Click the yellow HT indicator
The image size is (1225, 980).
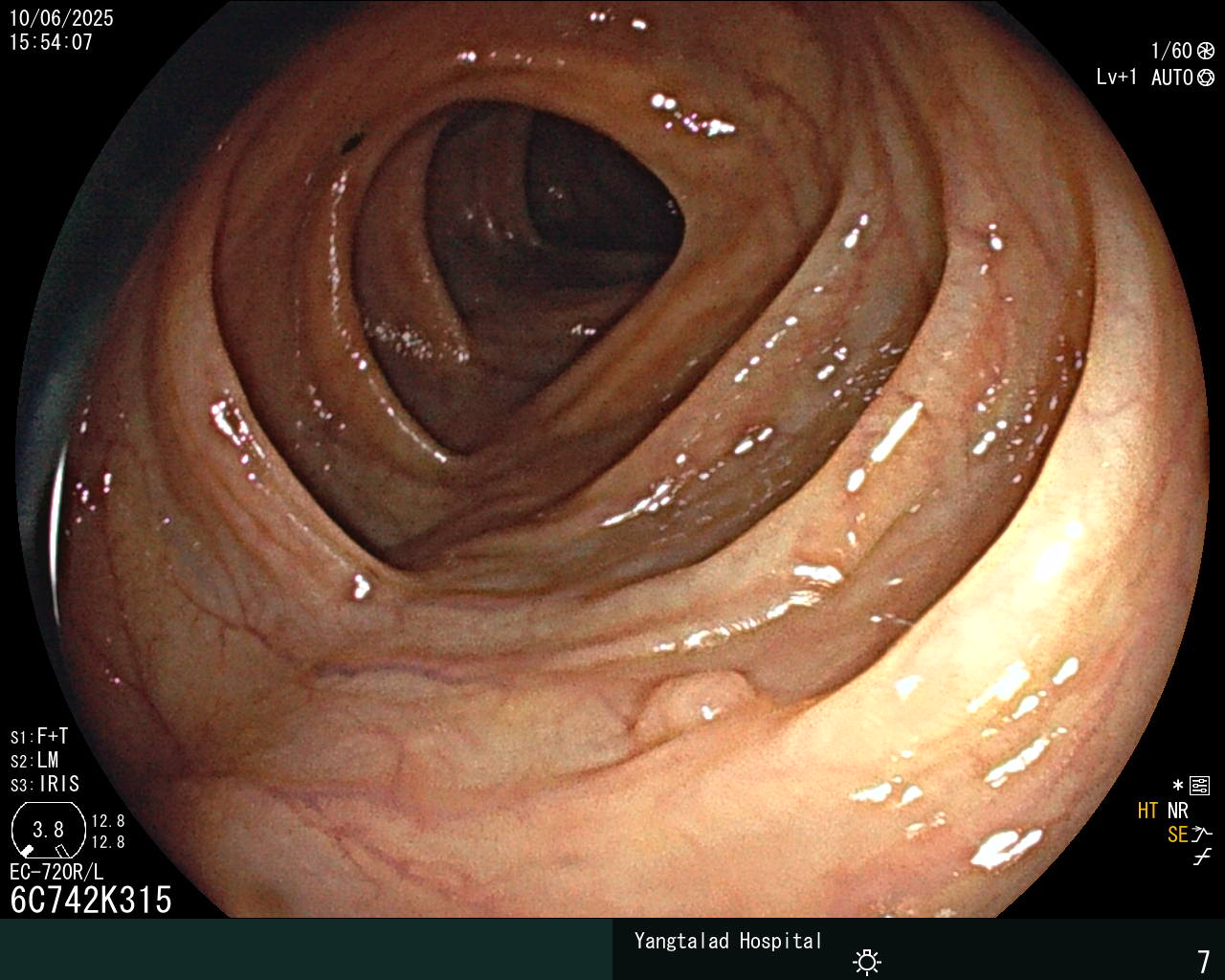(x=1148, y=811)
